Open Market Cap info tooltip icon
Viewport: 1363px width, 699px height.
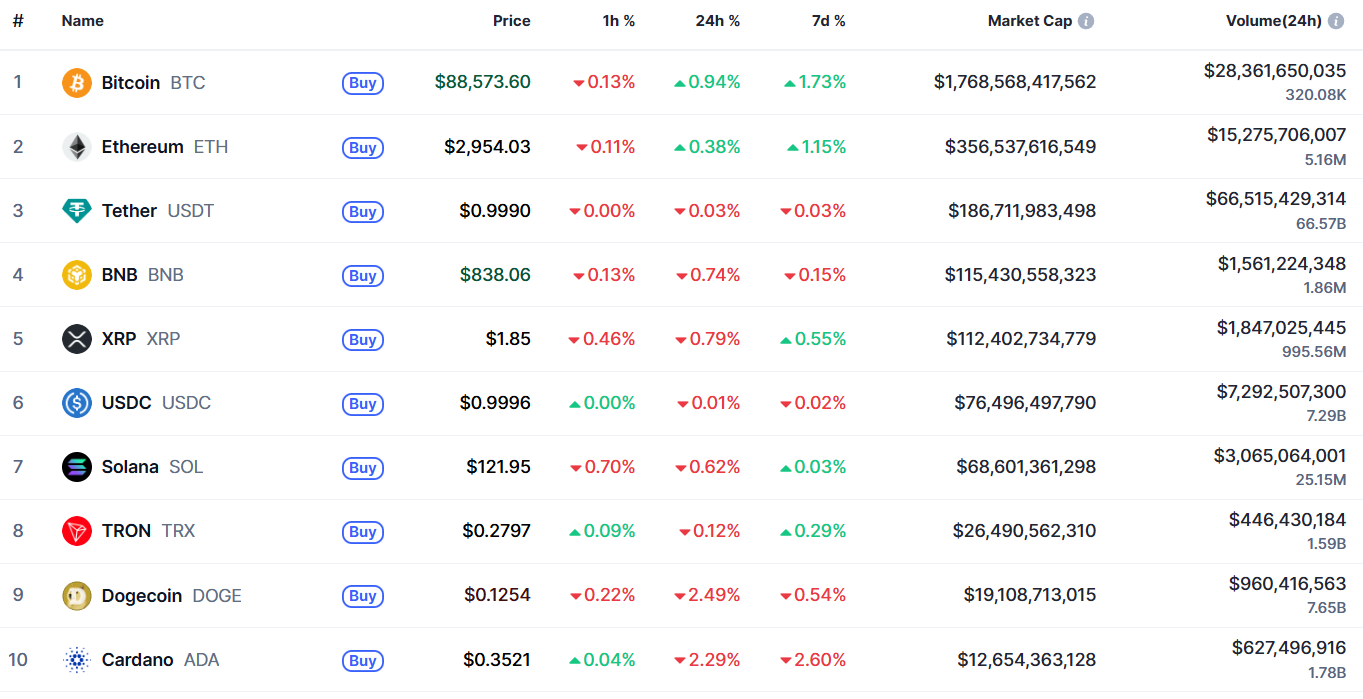click(1086, 21)
